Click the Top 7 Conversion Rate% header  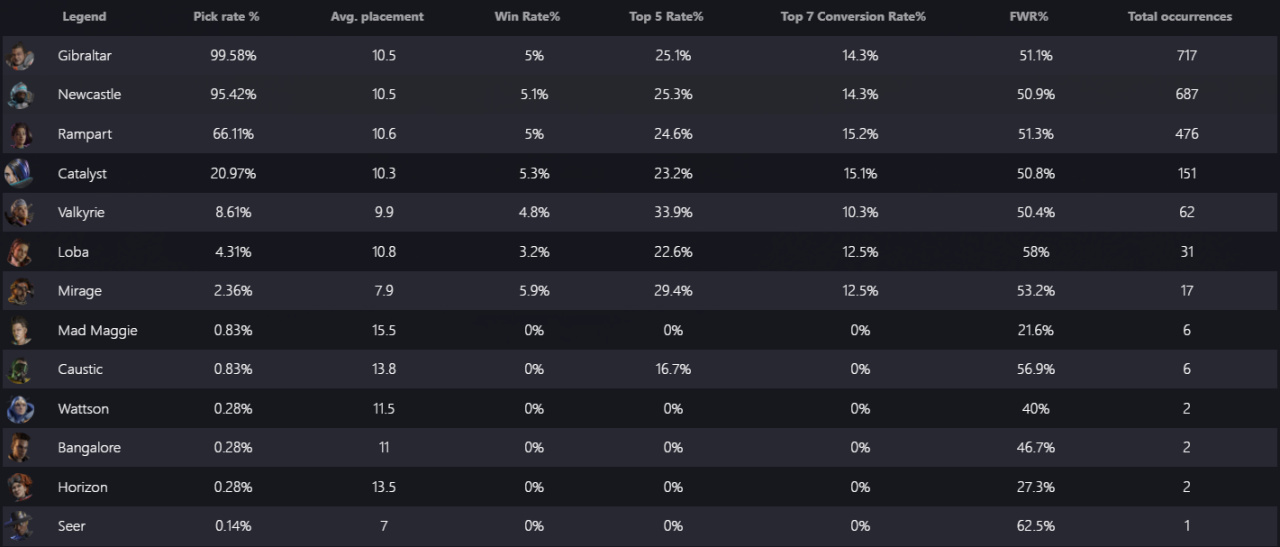tap(853, 17)
